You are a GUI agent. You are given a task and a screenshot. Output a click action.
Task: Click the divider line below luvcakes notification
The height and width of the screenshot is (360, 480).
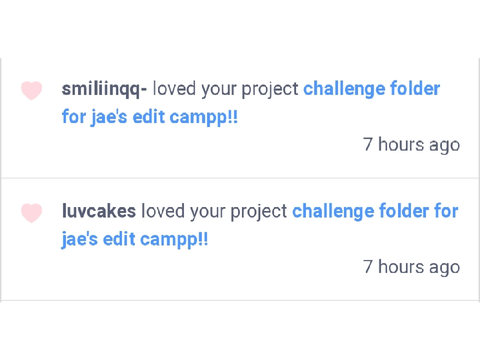pos(240,301)
